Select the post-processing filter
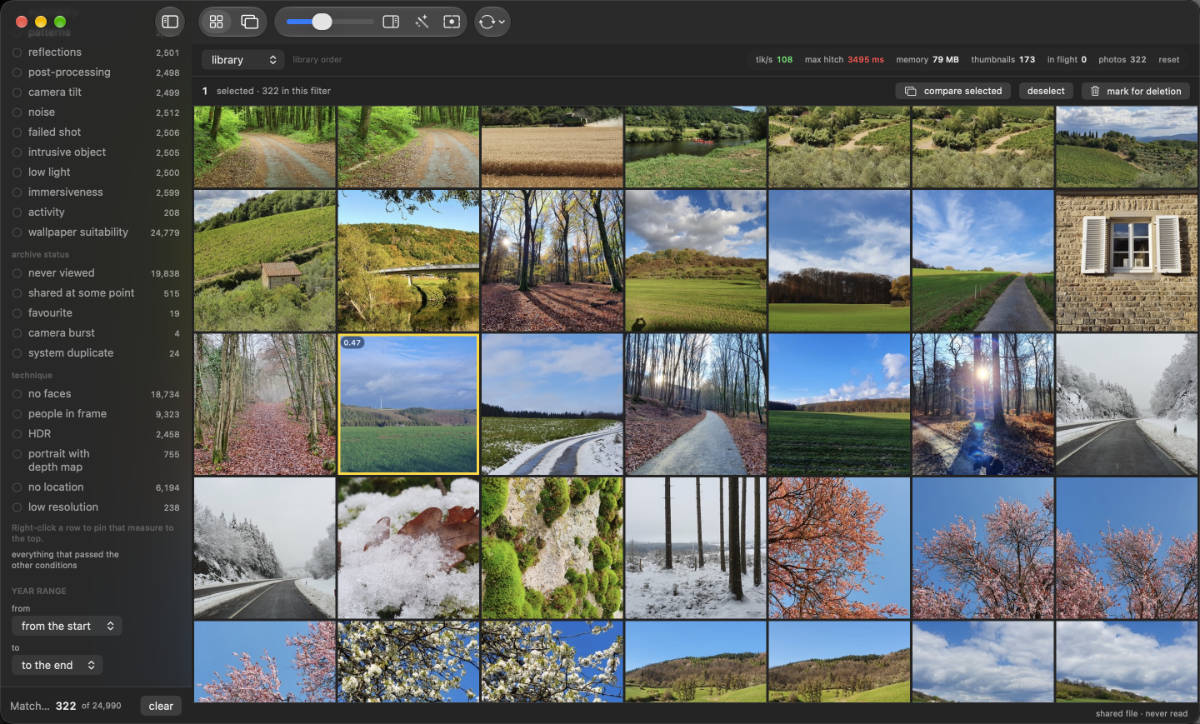This screenshot has width=1200, height=724. (95, 72)
